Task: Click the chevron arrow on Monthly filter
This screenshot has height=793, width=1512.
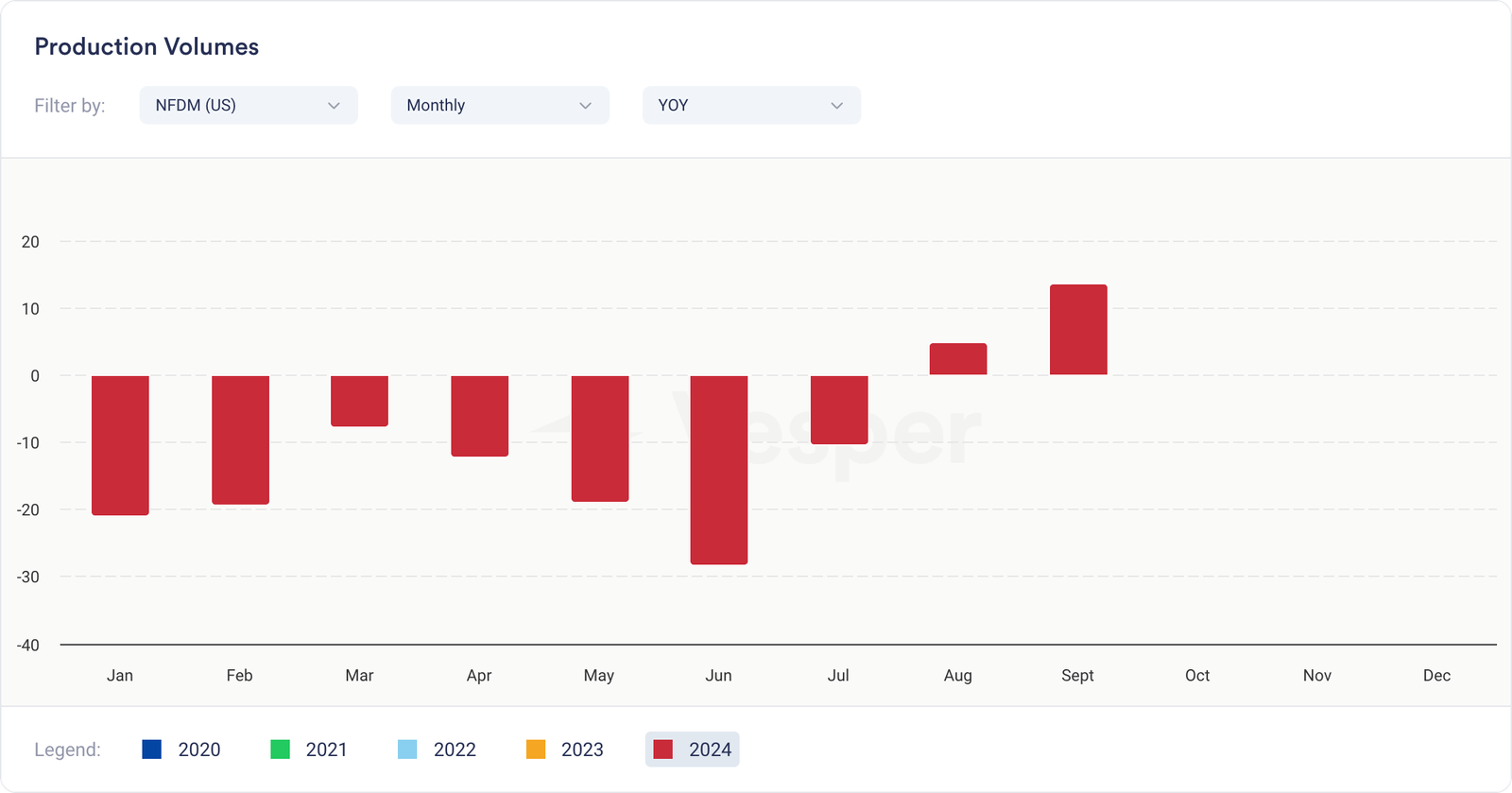Action: (x=585, y=105)
